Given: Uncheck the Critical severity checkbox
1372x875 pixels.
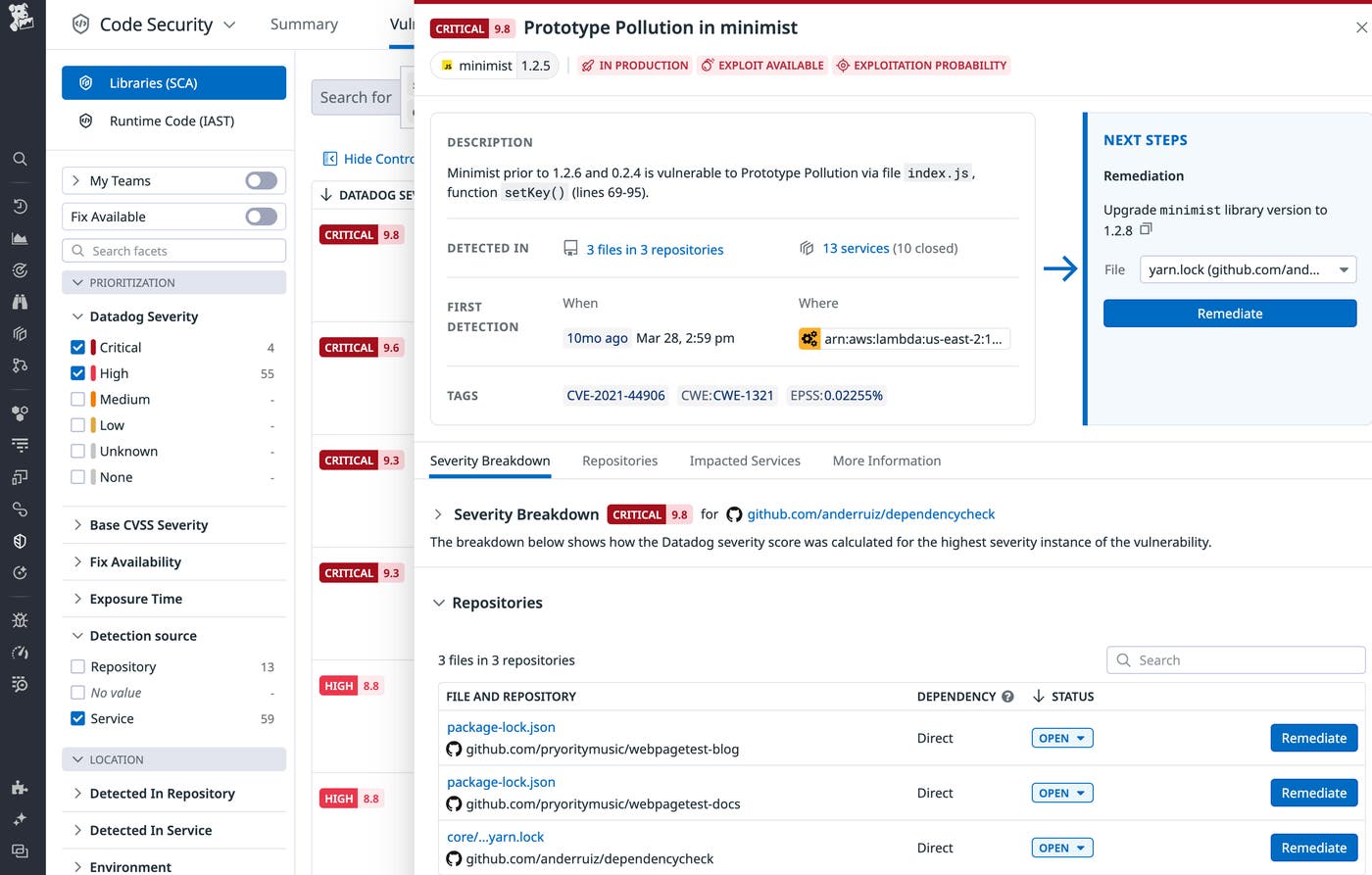Looking at the screenshot, I should point(76,347).
